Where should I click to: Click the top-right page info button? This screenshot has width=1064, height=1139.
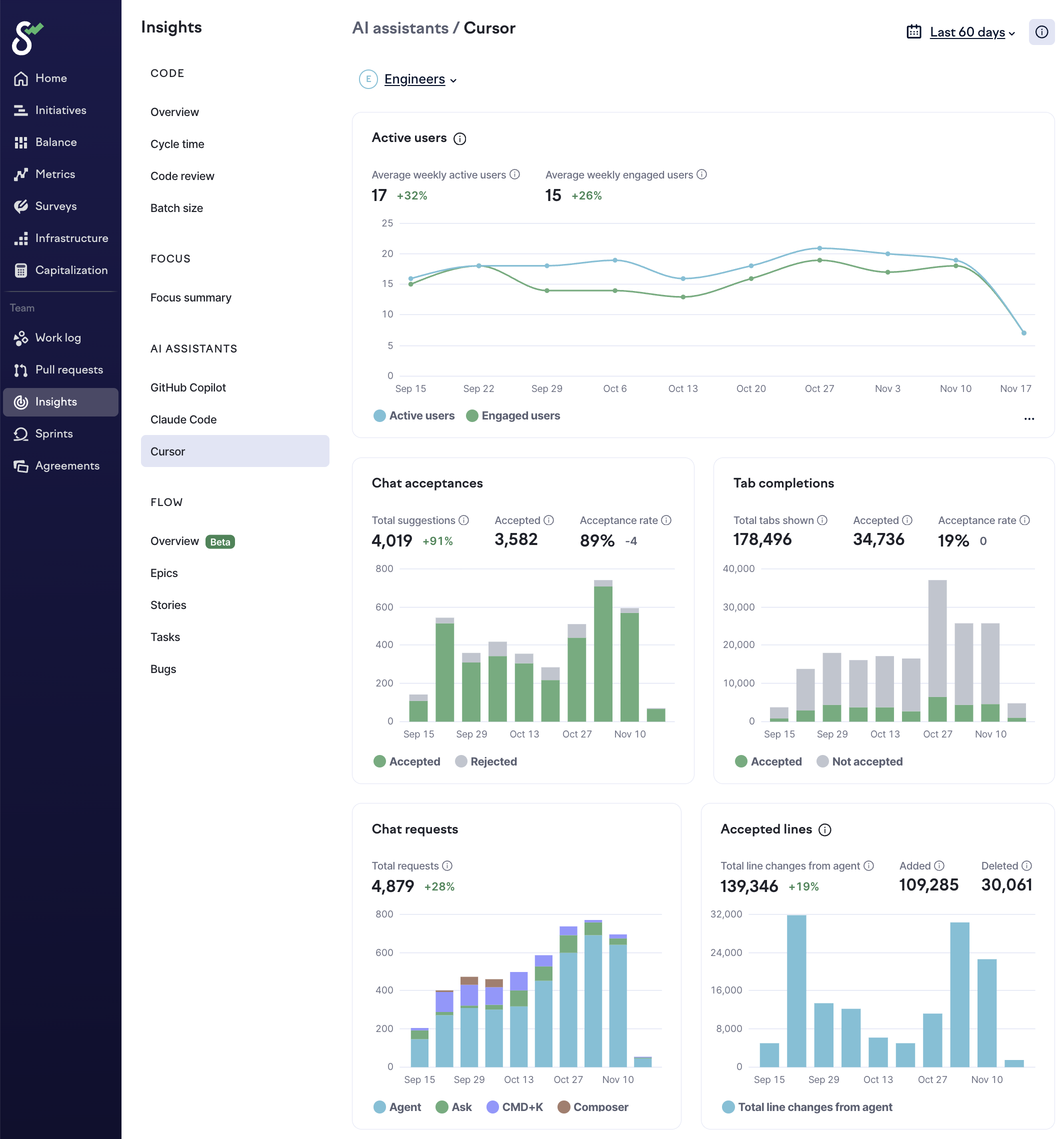(x=1040, y=32)
